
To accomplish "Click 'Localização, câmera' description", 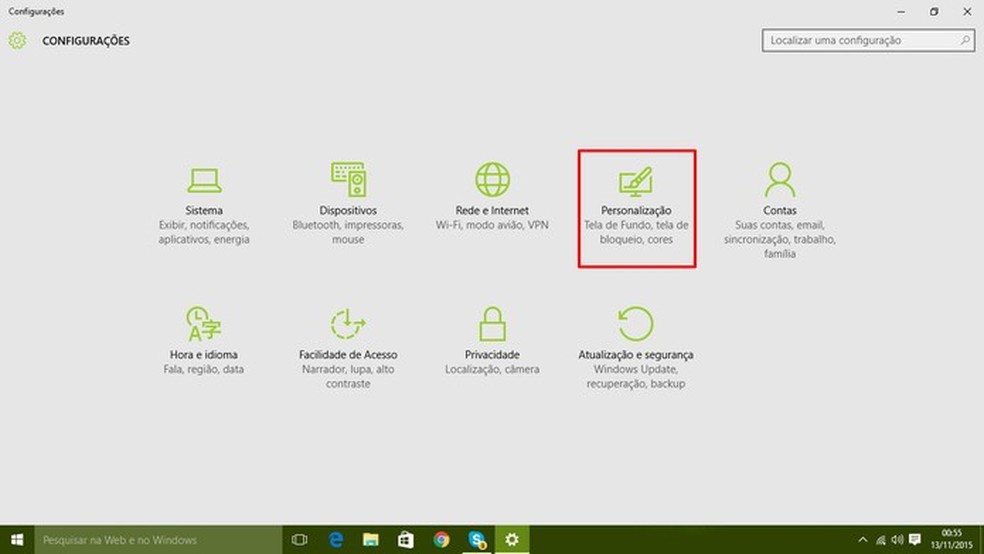I will [492, 369].
